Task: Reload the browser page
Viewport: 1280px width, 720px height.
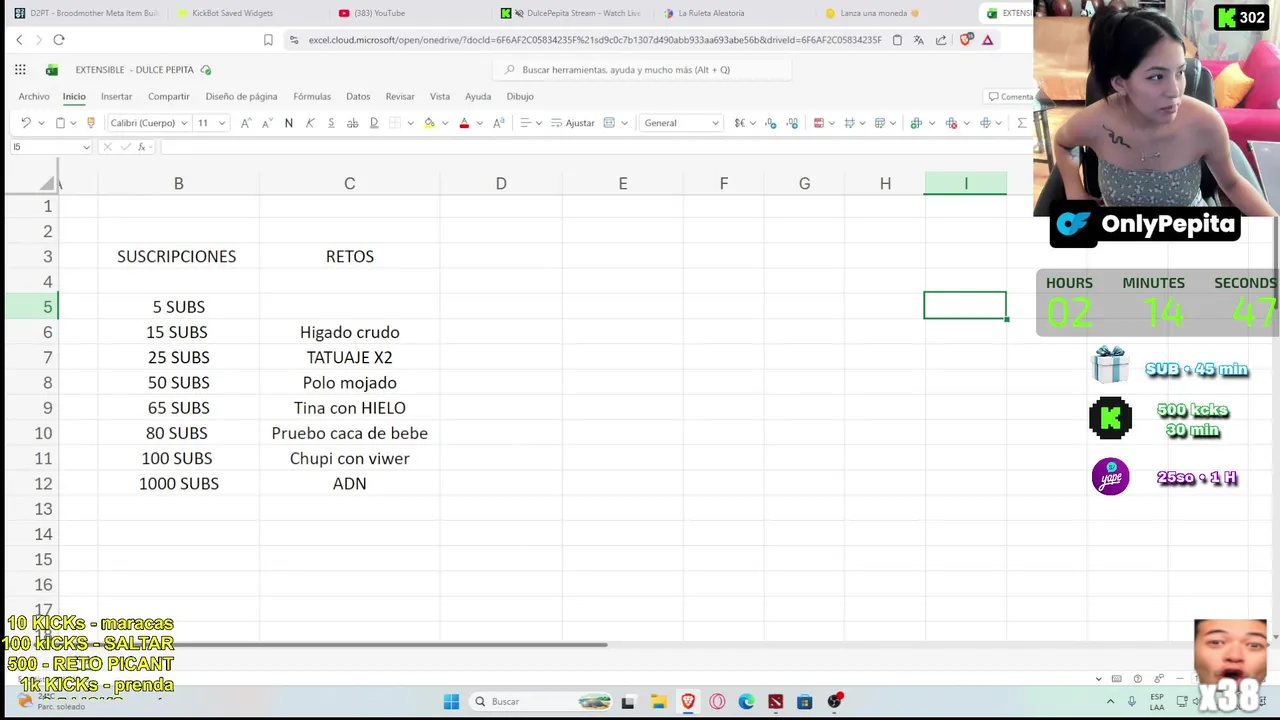Action: pos(59,40)
